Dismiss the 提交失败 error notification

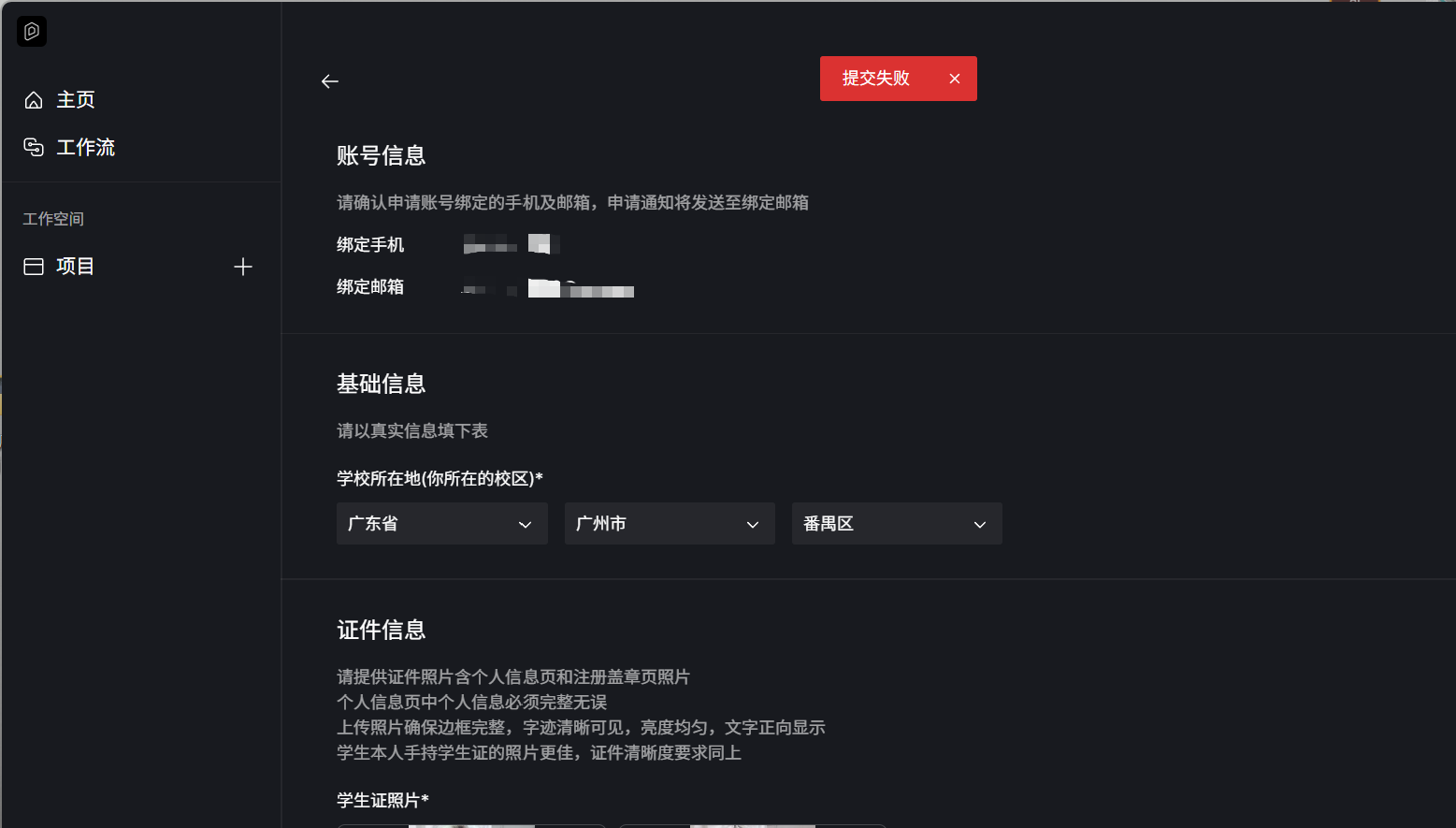click(x=955, y=79)
